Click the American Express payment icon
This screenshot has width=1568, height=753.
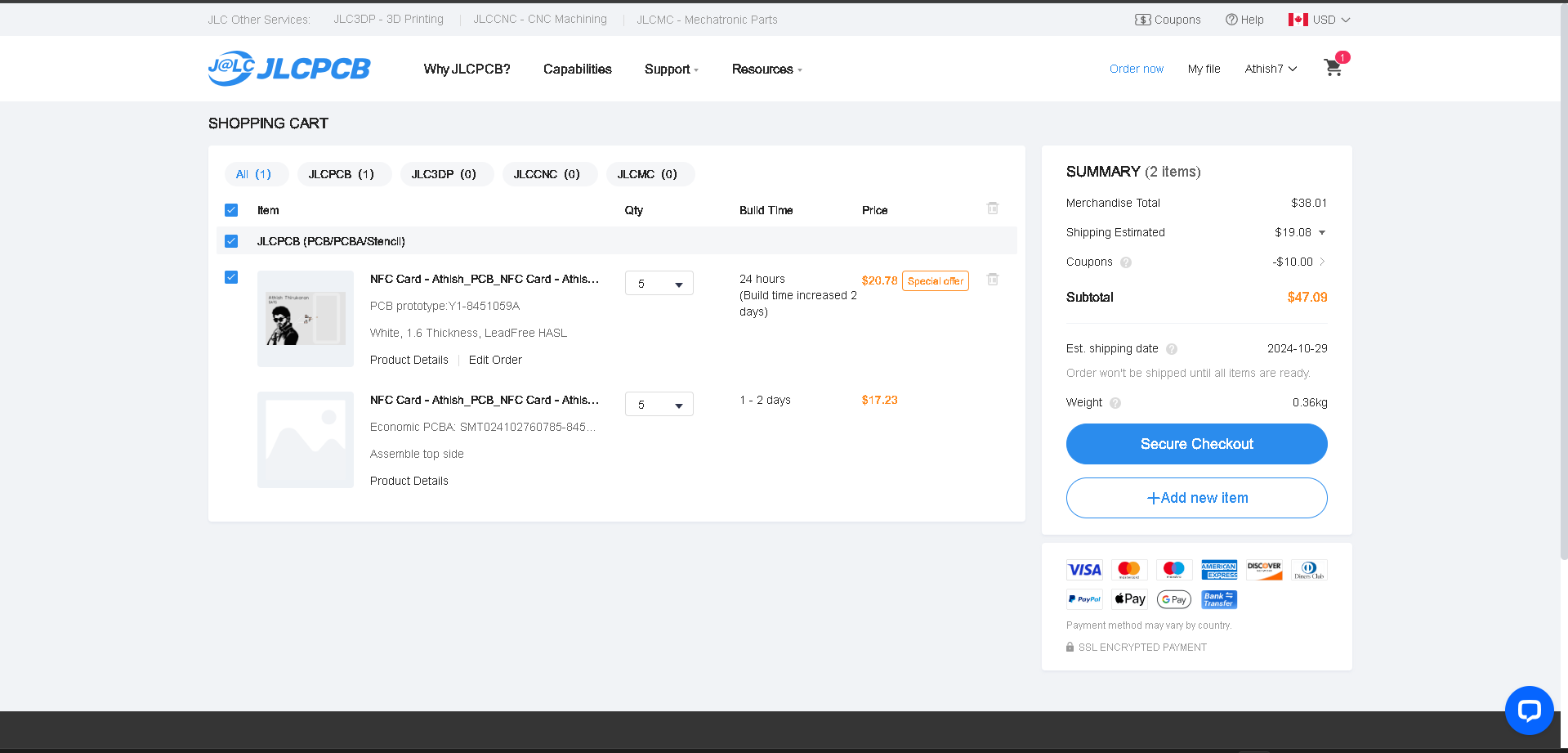coord(1219,570)
